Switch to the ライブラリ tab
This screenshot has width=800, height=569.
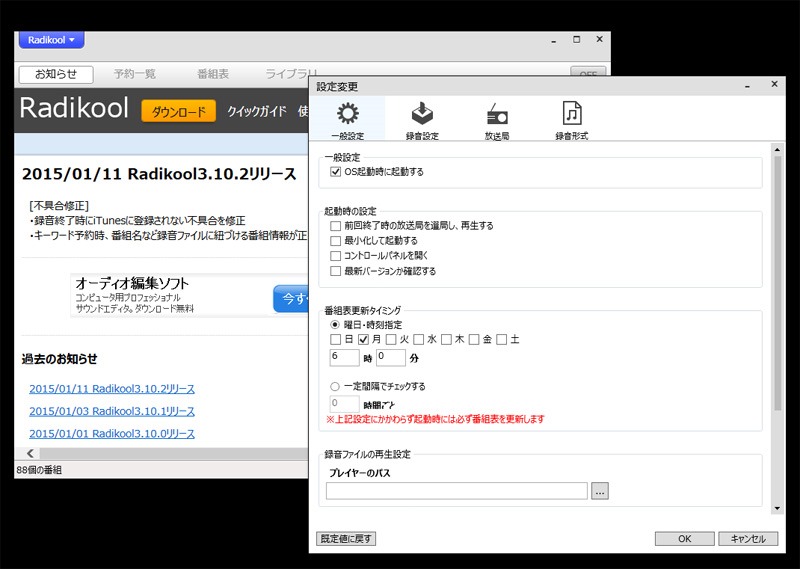(291, 74)
